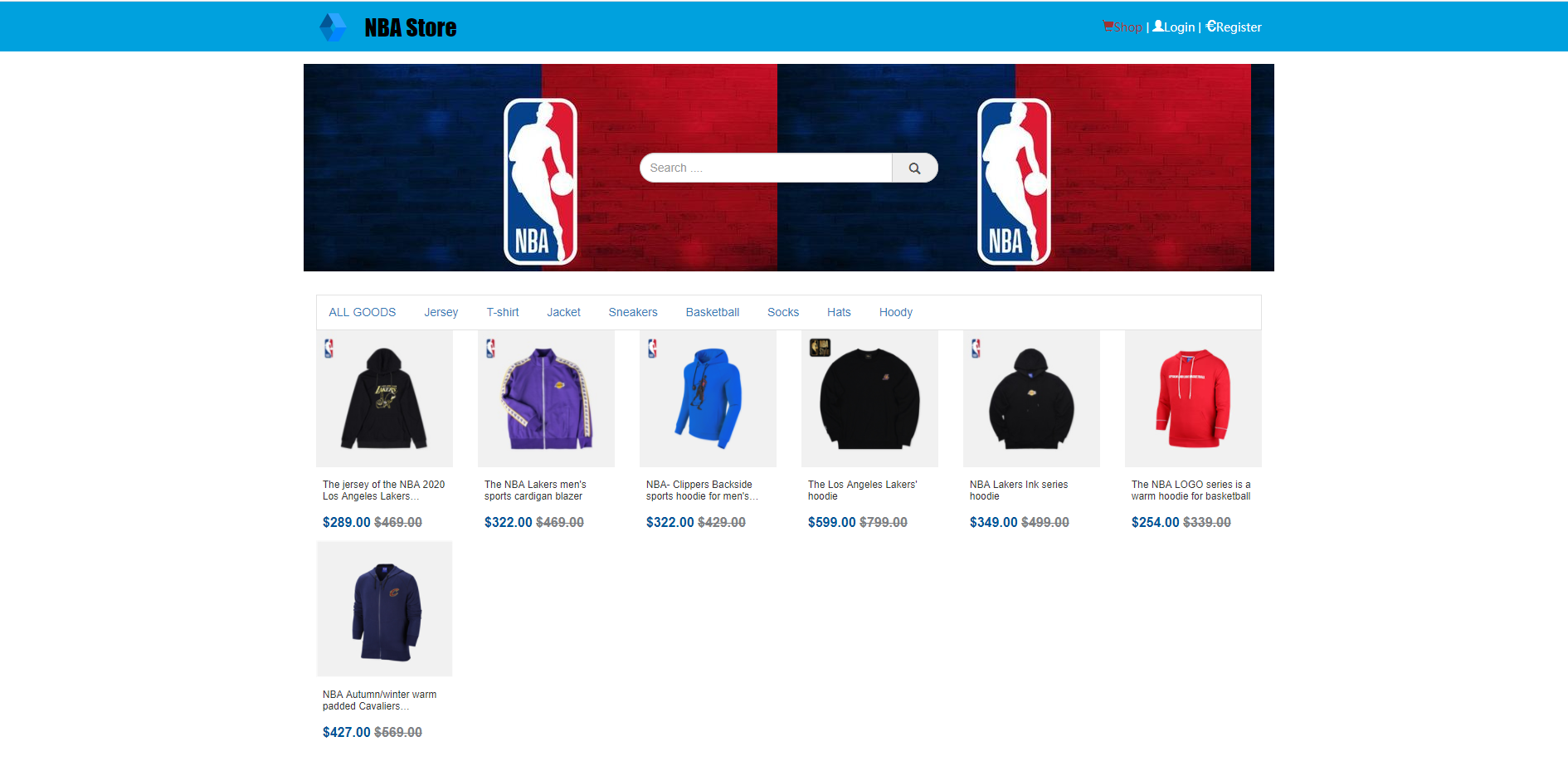Click the red shopping cart icon
The image size is (1568, 766).
click(1108, 26)
